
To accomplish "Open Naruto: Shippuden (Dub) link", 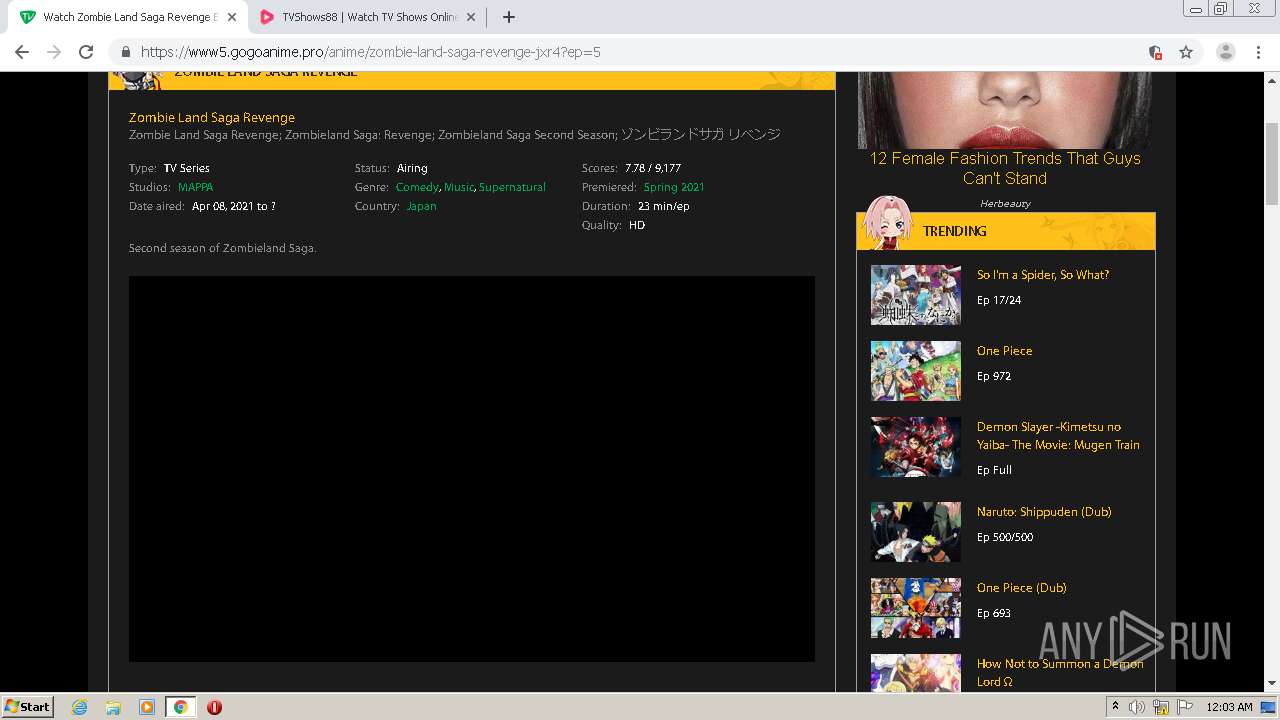I will tap(1044, 512).
